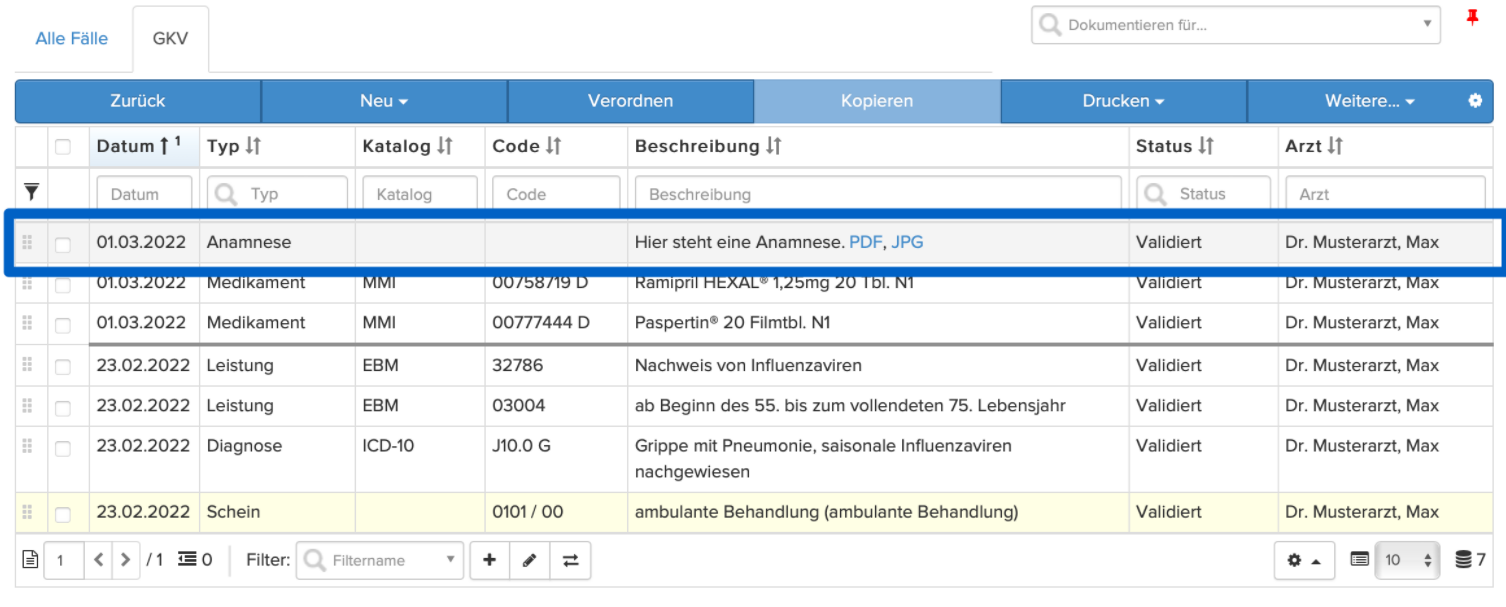This screenshot has height=607, width=1506.
Task: Click the selected rows list icon
Action: 188,560
